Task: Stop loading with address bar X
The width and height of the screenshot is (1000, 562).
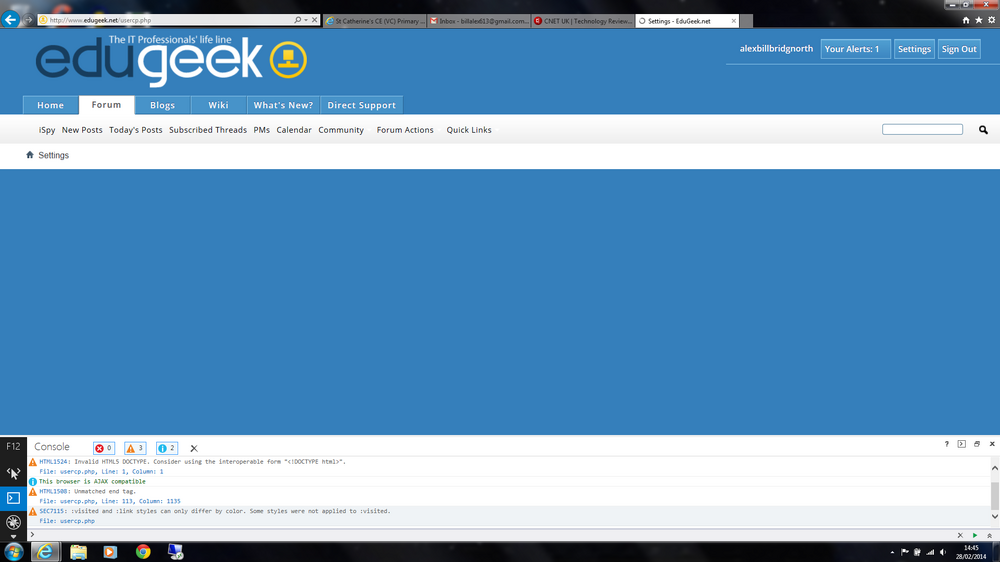Action: pyautogui.click(x=314, y=20)
